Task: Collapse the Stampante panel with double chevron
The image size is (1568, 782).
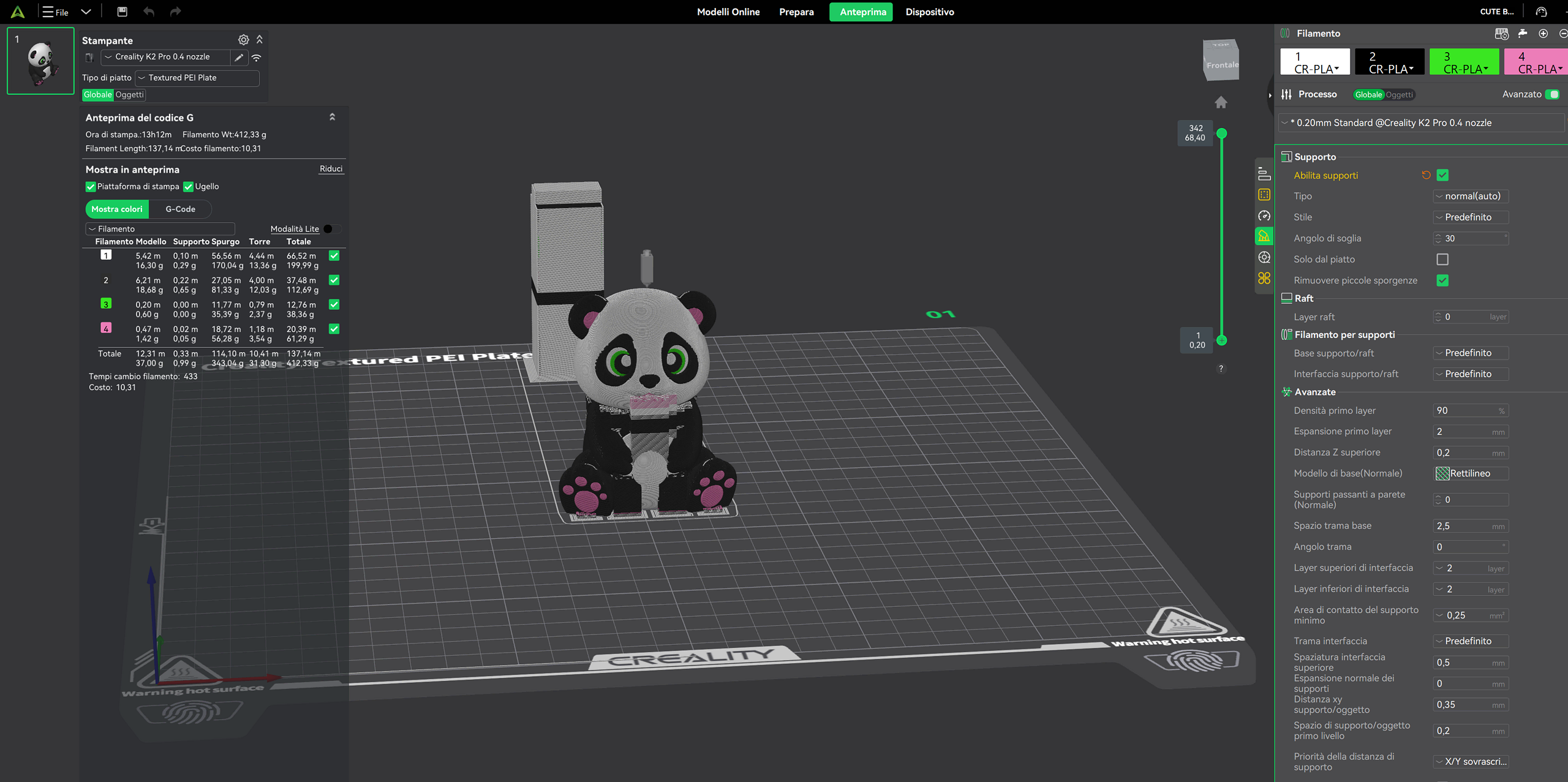Action: [260, 40]
